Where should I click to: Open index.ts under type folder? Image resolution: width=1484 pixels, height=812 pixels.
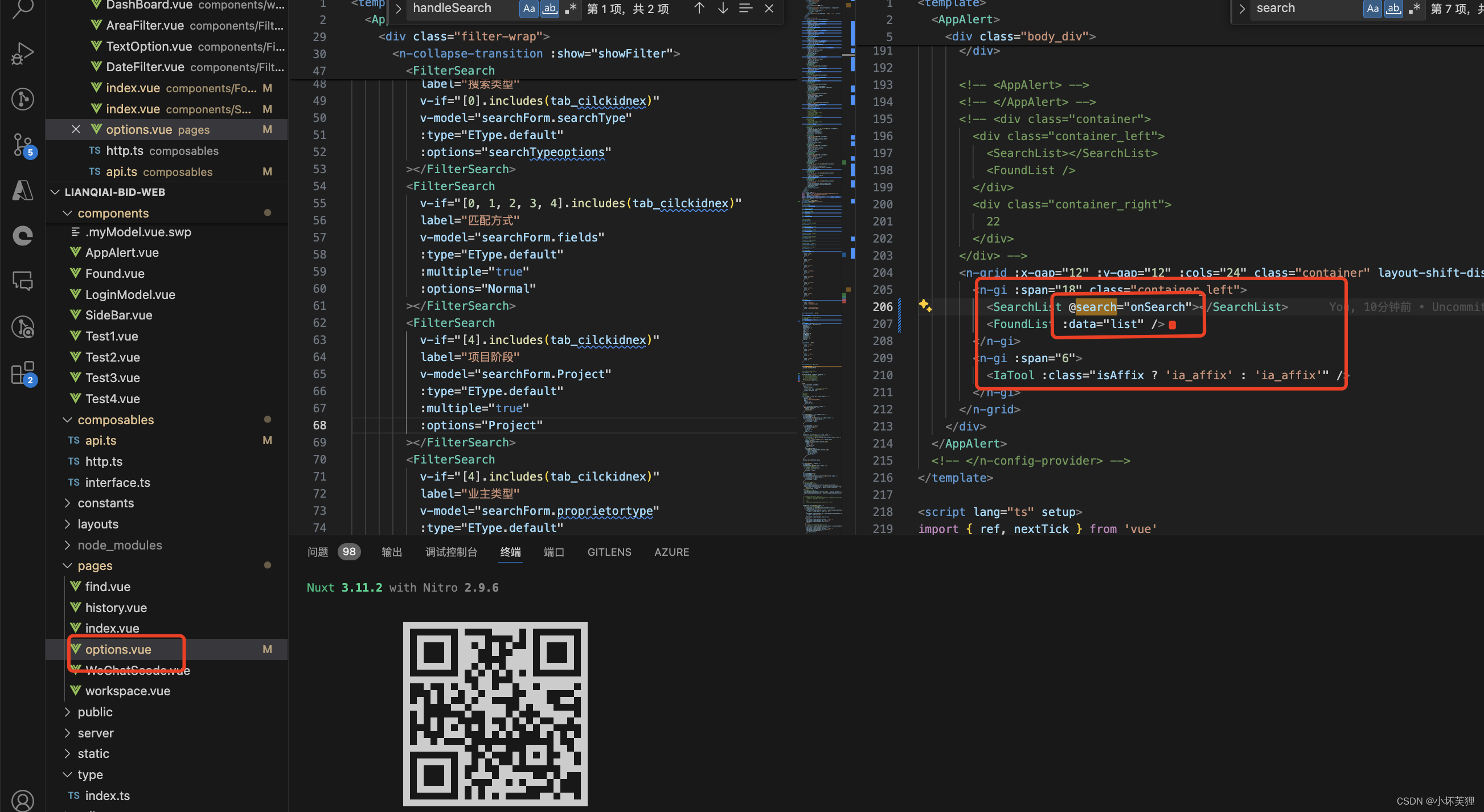167,795
